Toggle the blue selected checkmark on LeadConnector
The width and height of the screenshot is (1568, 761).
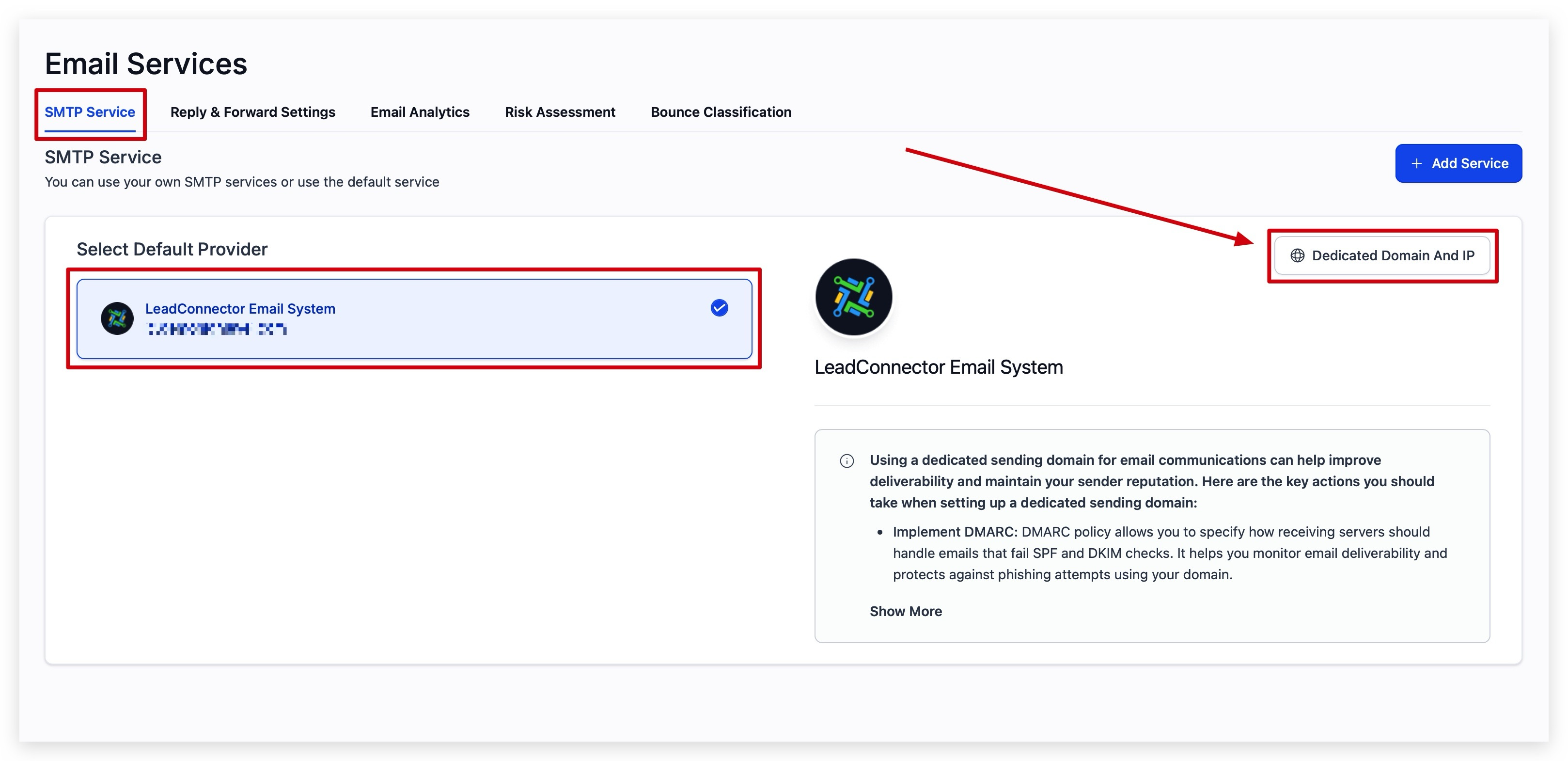point(719,308)
